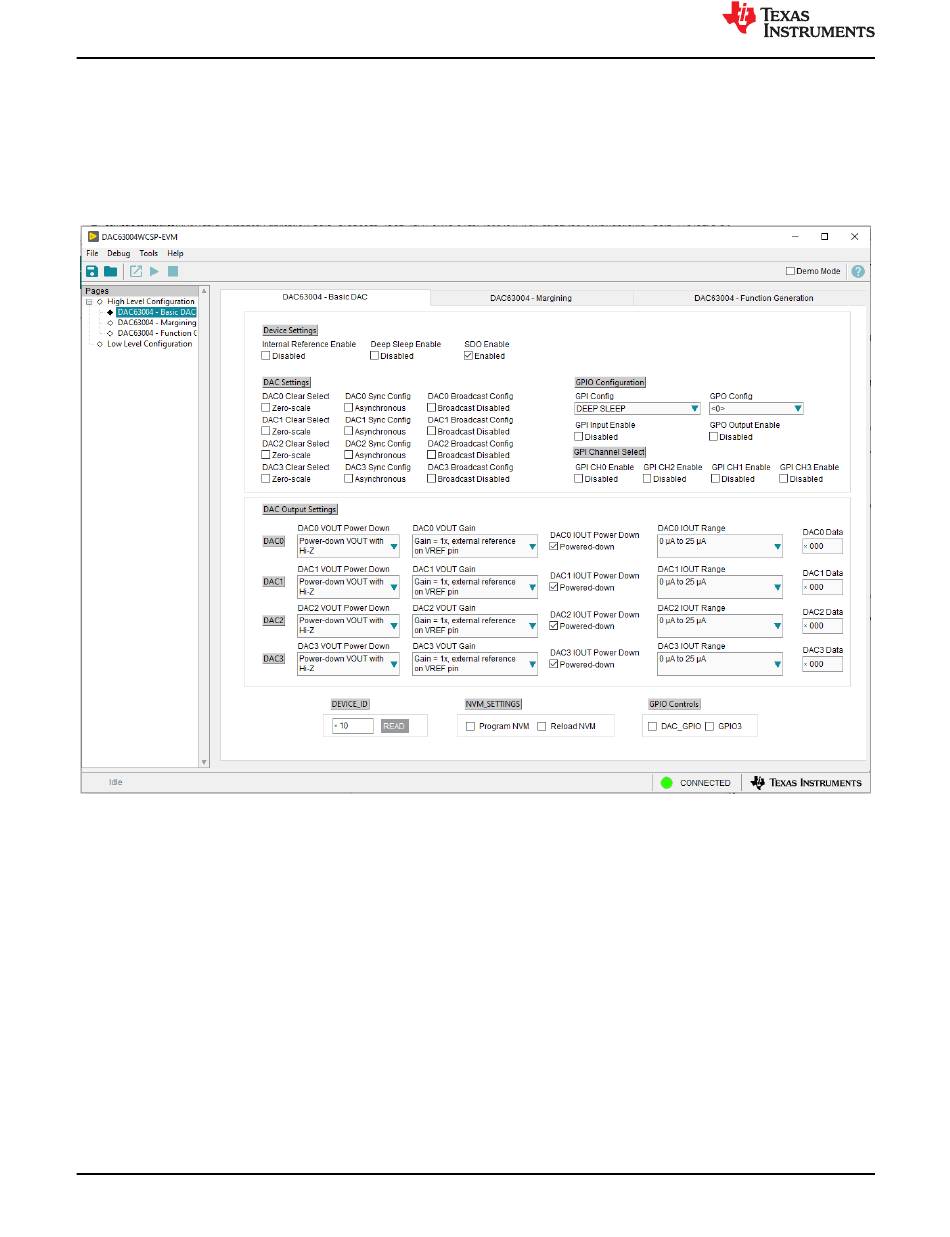Image resolution: width=950 pixels, height=1237 pixels.
Task: Click the DAC2 Data input field
Action: click(x=822, y=626)
